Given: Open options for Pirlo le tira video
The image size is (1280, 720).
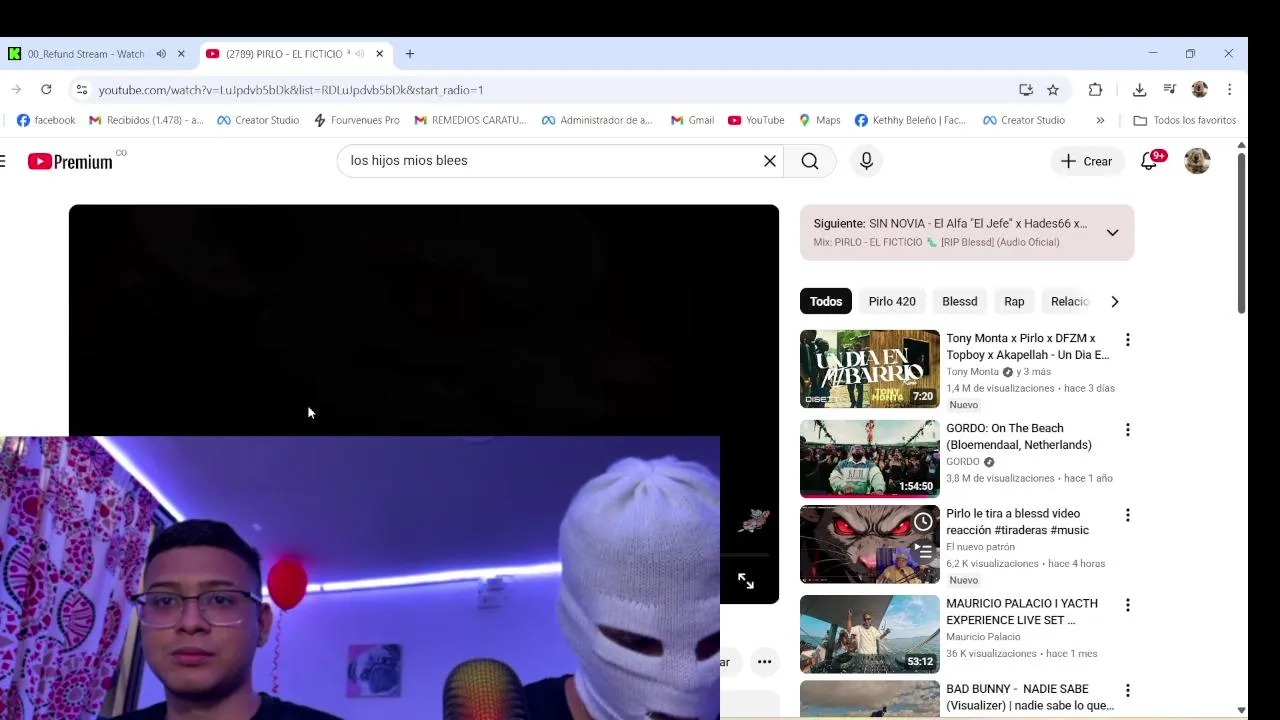Looking at the screenshot, I should pos(1127,515).
